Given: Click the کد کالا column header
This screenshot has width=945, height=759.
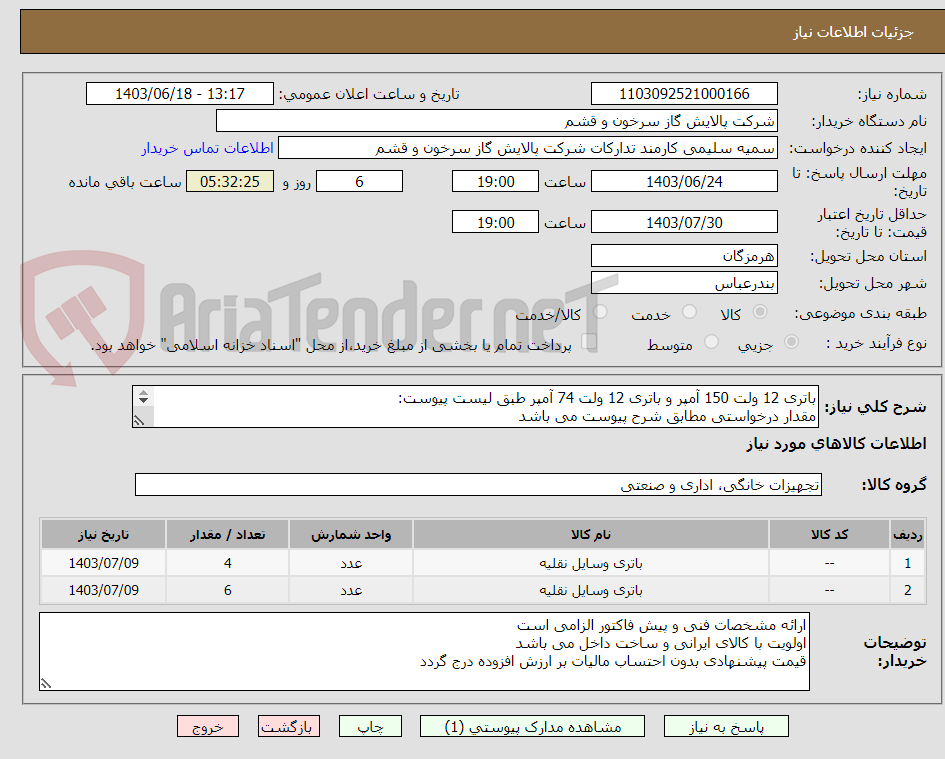Looking at the screenshot, I should [x=829, y=535].
